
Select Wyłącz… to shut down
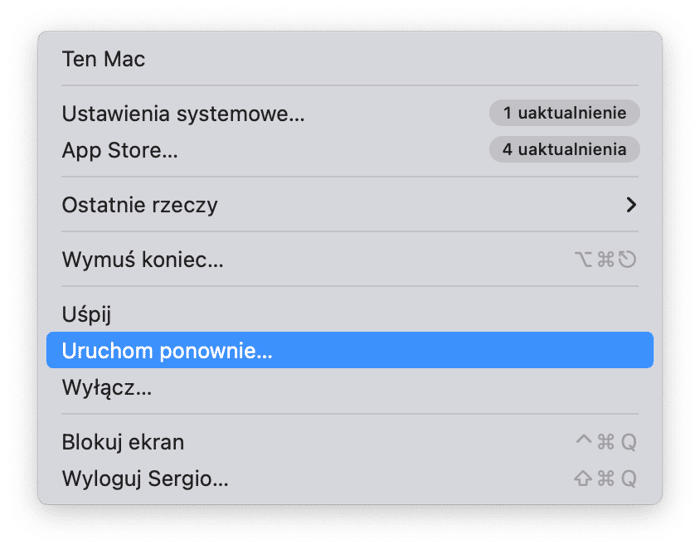coord(107,387)
